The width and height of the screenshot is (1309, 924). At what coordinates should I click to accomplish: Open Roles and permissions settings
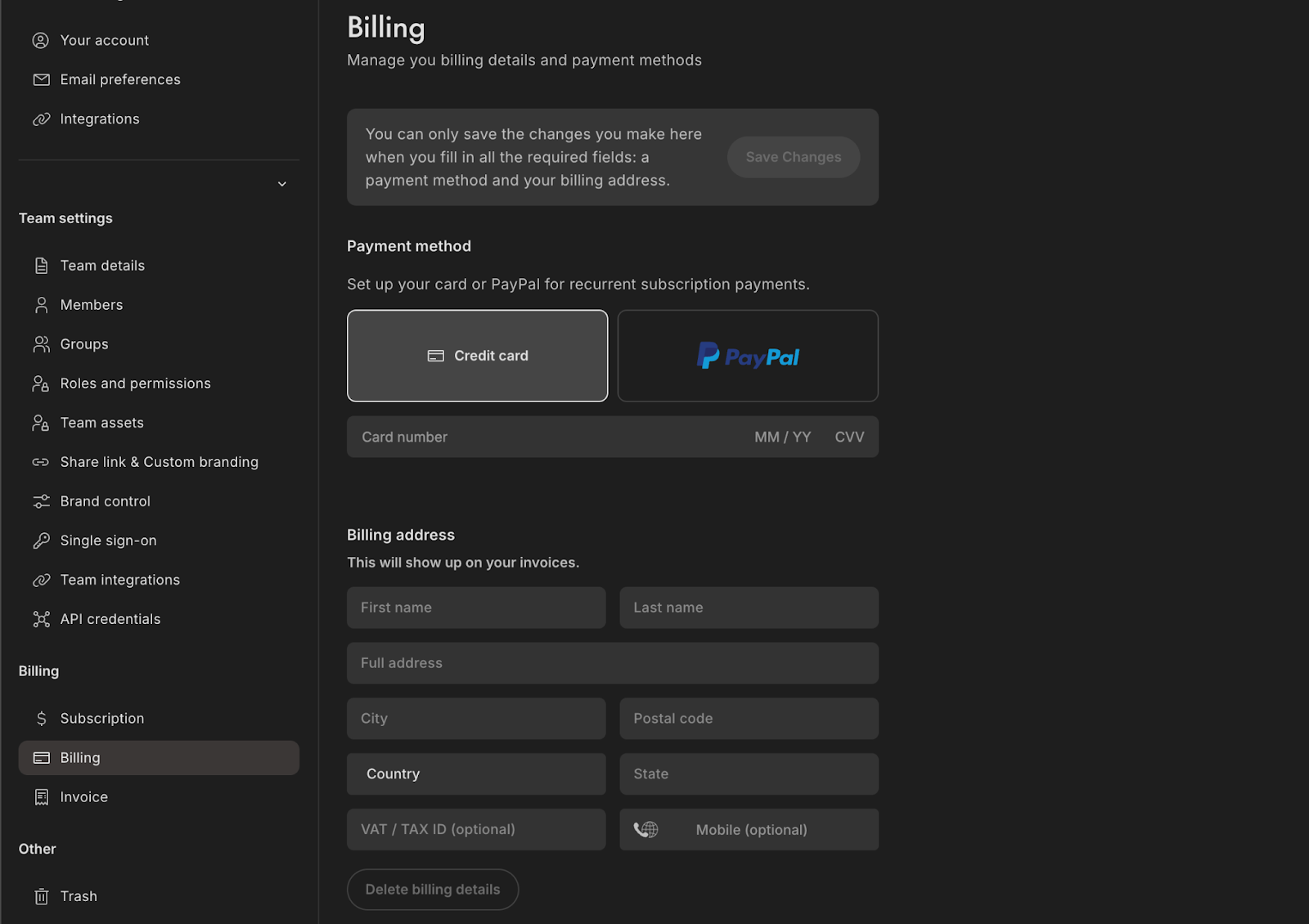coord(135,384)
